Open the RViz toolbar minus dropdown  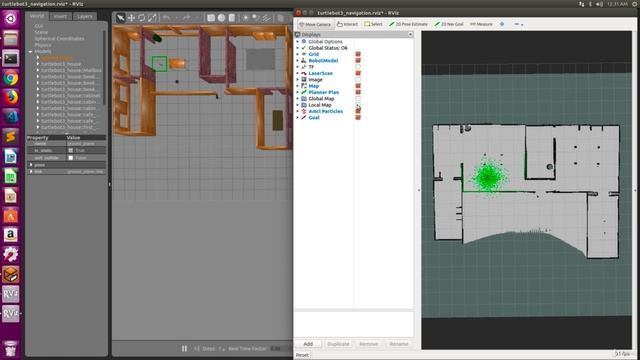518,24
